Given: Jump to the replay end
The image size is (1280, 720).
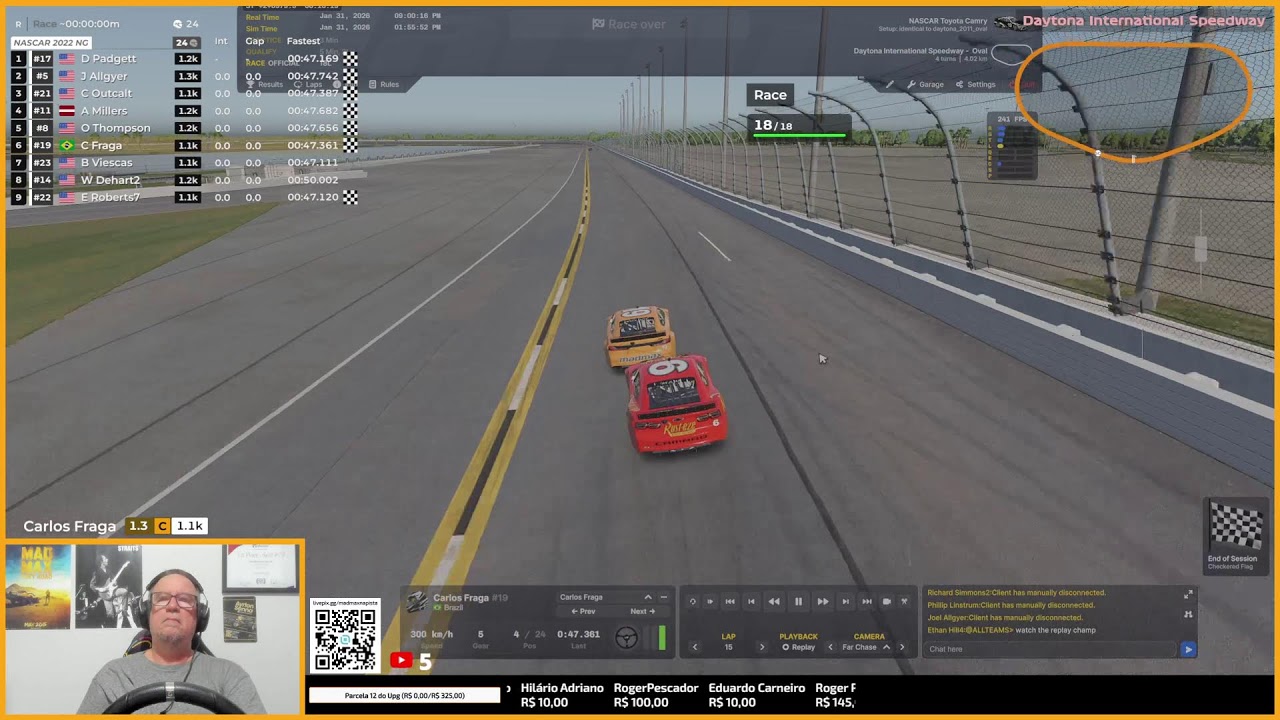Looking at the screenshot, I should [x=866, y=601].
